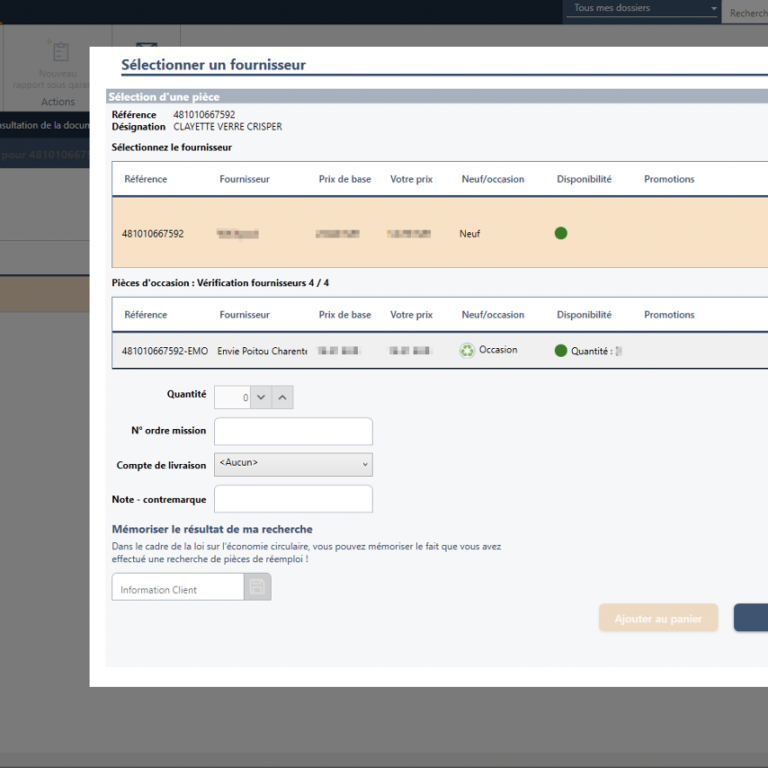Click the Nouveau rapport sous garantie icon
This screenshot has height=768, width=768.
60,53
